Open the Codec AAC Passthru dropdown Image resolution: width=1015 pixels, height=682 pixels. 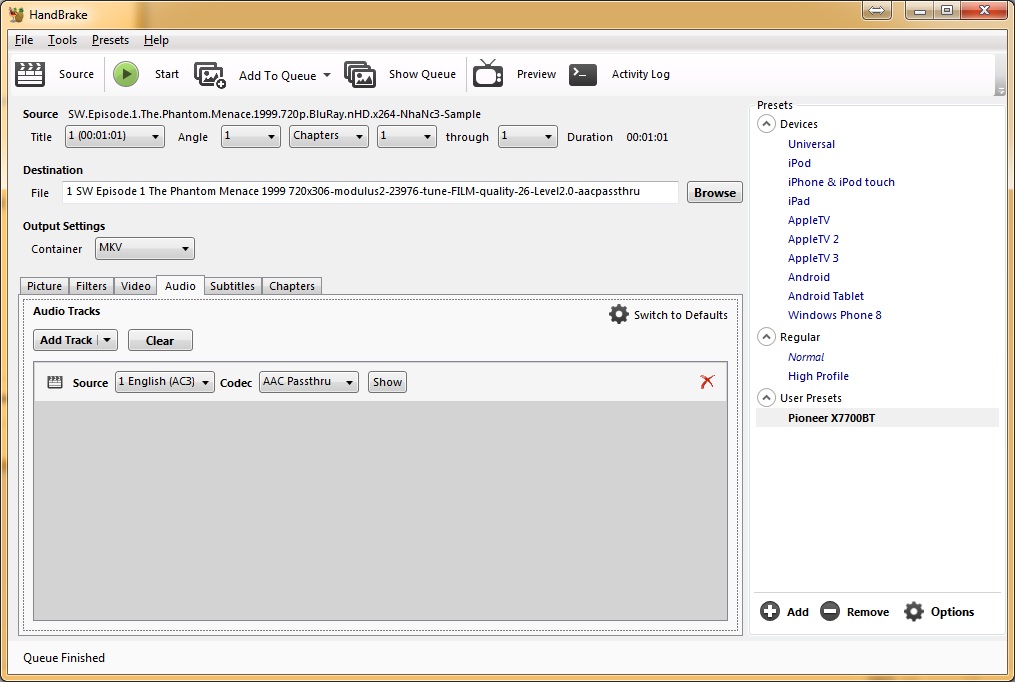pos(309,382)
